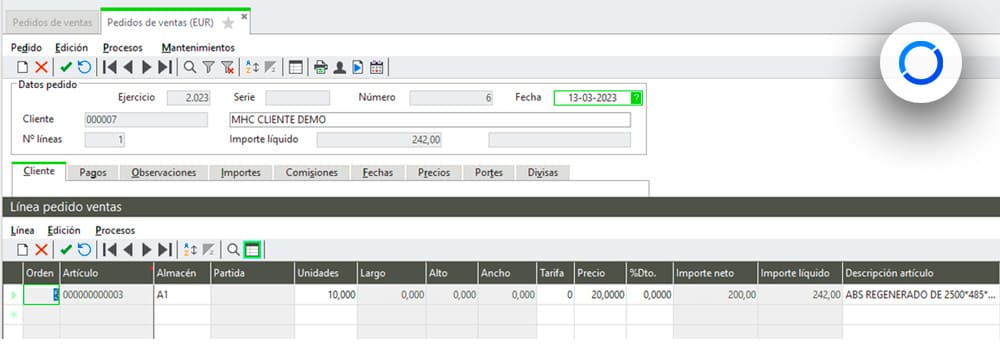The height and width of the screenshot is (360, 1000).
Task: Open the Línea menu
Action: click(22, 230)
